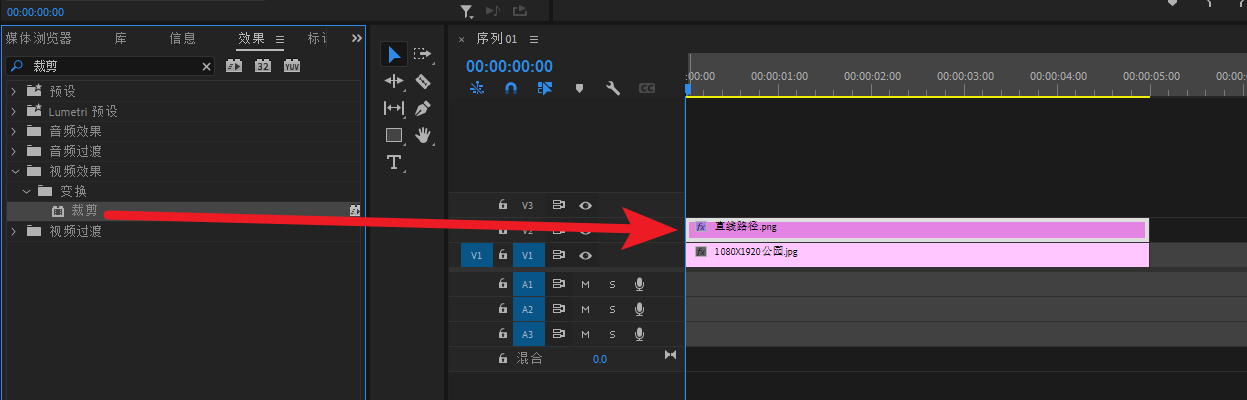Switch to the 媒体浏览器 tab
Viewport: 1247px width, 400px height.
[39, 38]
